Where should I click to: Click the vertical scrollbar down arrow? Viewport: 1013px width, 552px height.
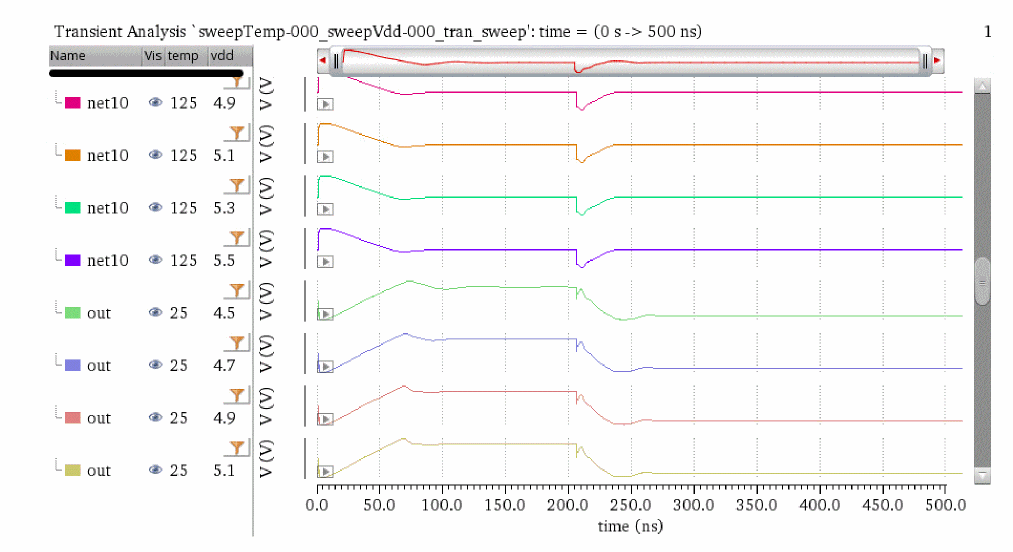[x=982, y=476]
